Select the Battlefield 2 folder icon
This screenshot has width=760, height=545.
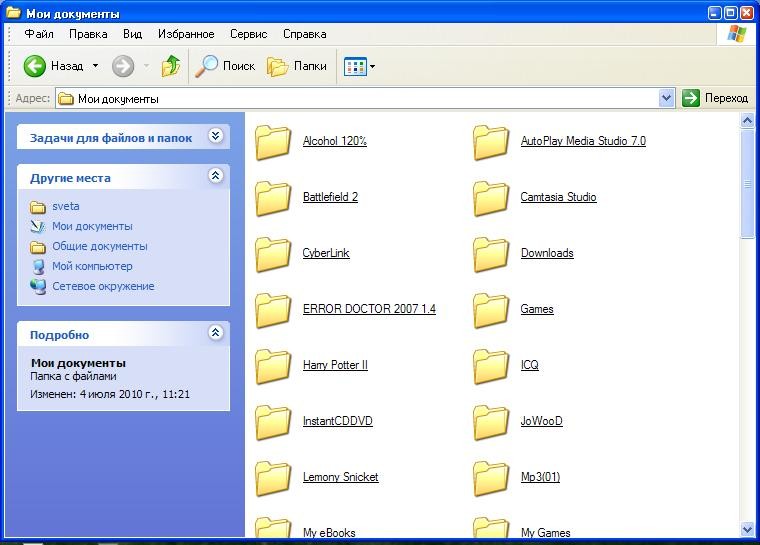click(273, 198)
